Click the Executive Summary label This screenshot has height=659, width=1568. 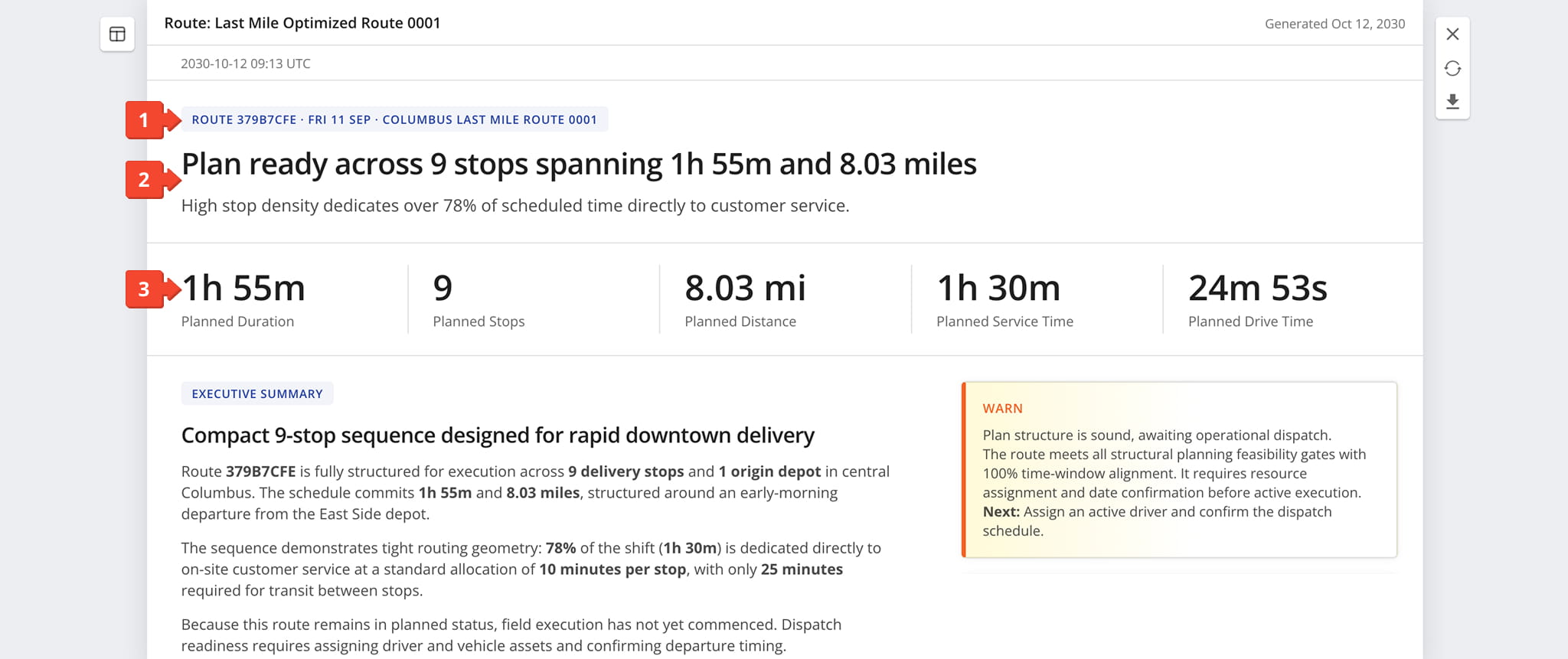pos(257,393)
